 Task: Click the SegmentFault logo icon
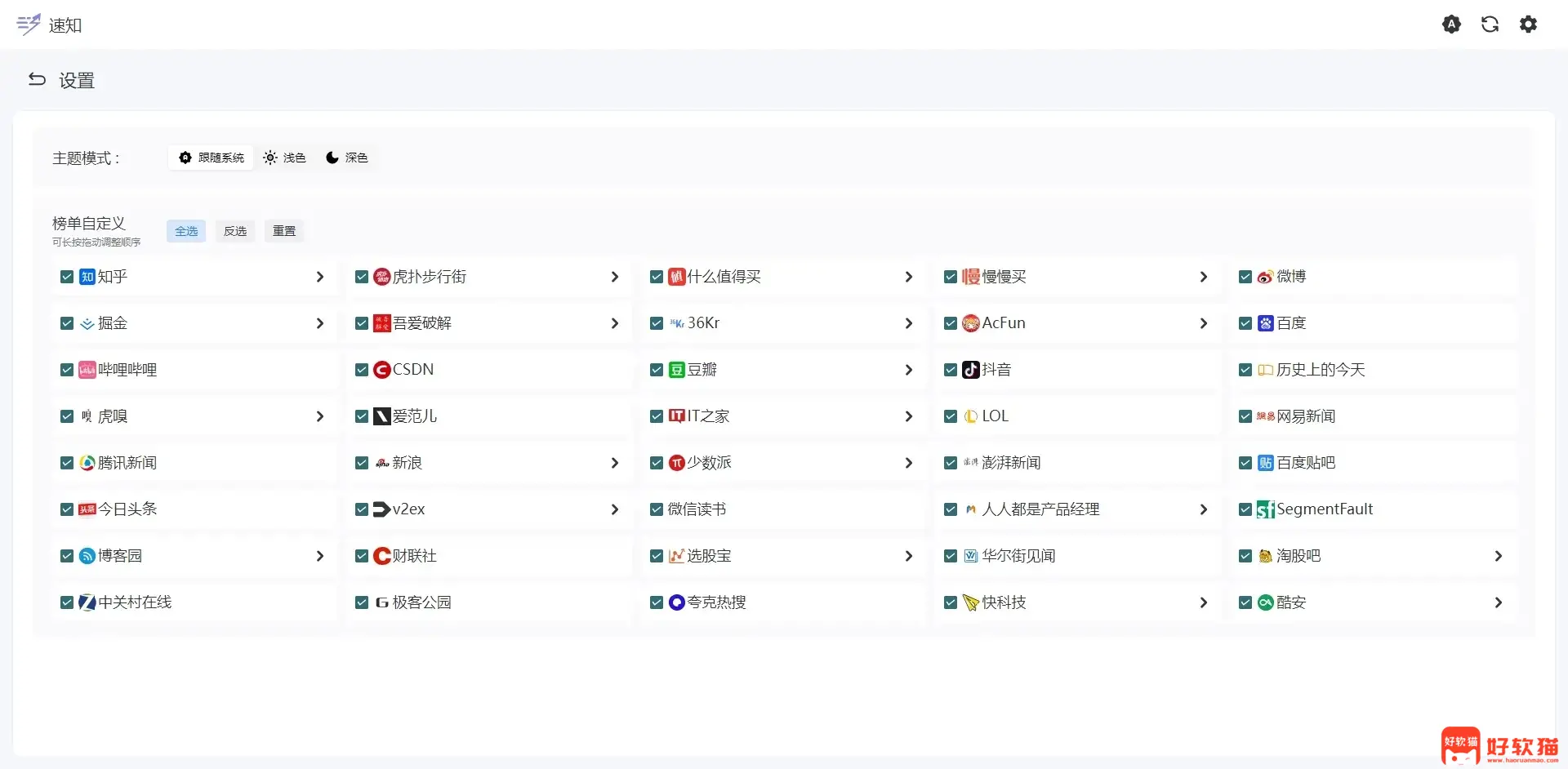(1265, 509)
